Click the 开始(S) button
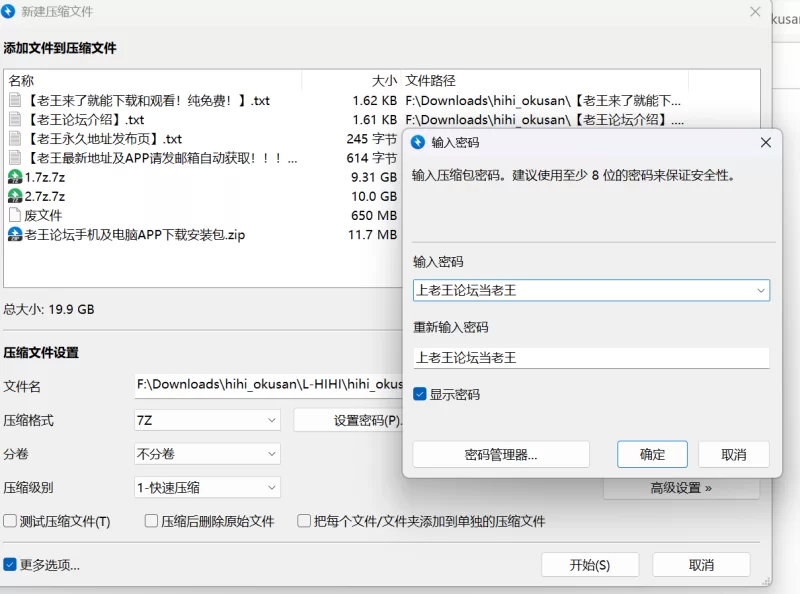Image resolution: width=800 pixels, height=594 pixels. 590,565
